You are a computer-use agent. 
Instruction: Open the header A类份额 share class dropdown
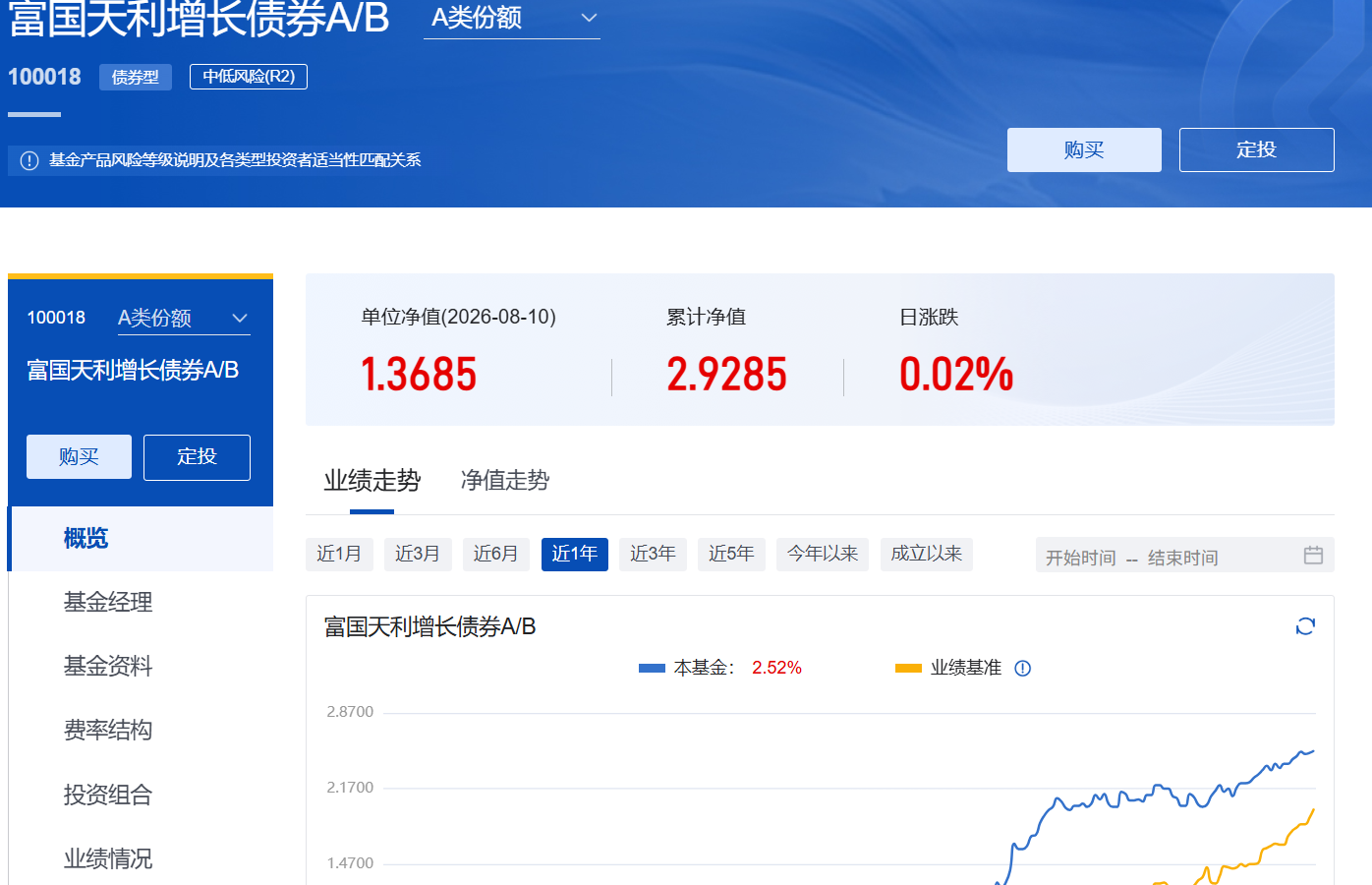[x=512, y=19]
